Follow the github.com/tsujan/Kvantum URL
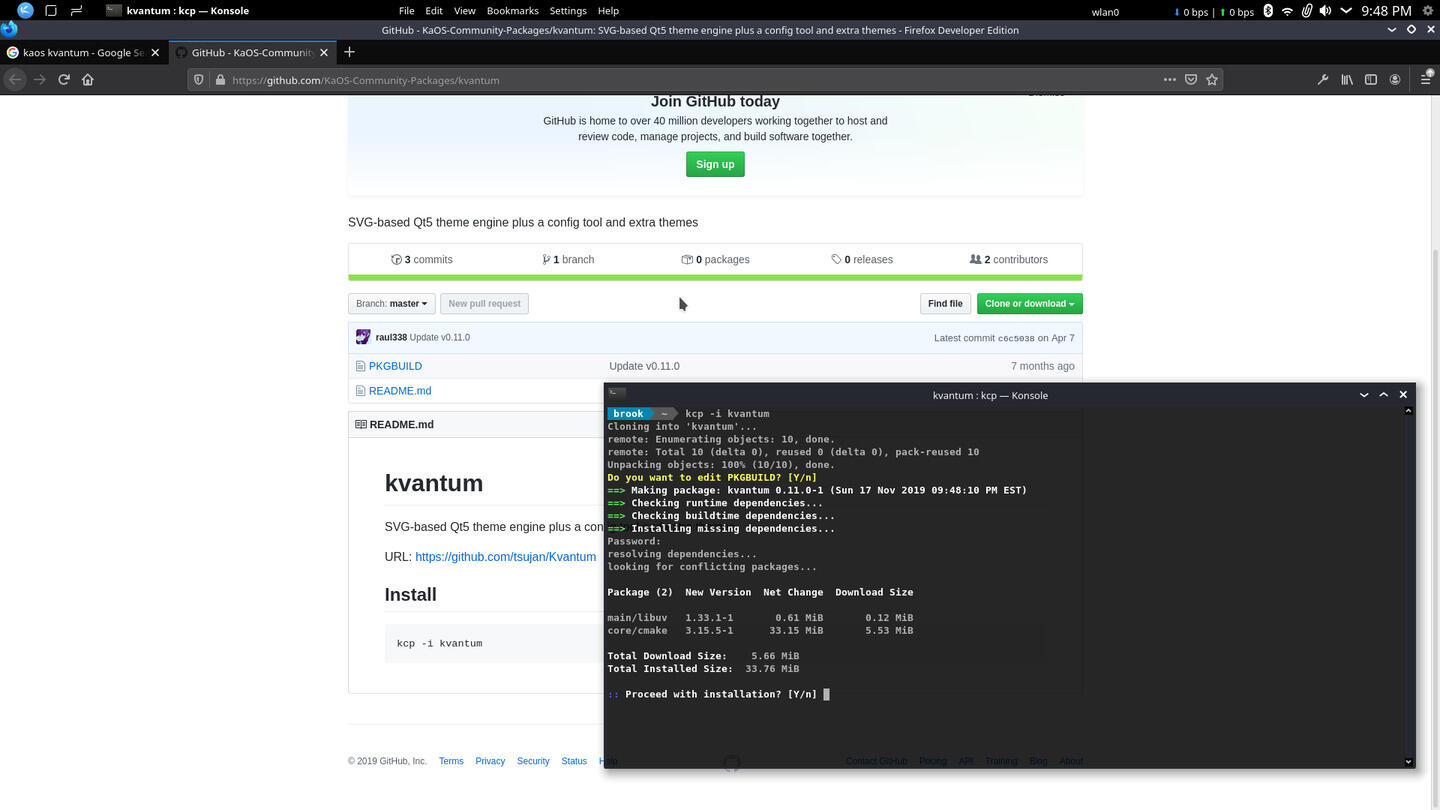 (505, 556)
